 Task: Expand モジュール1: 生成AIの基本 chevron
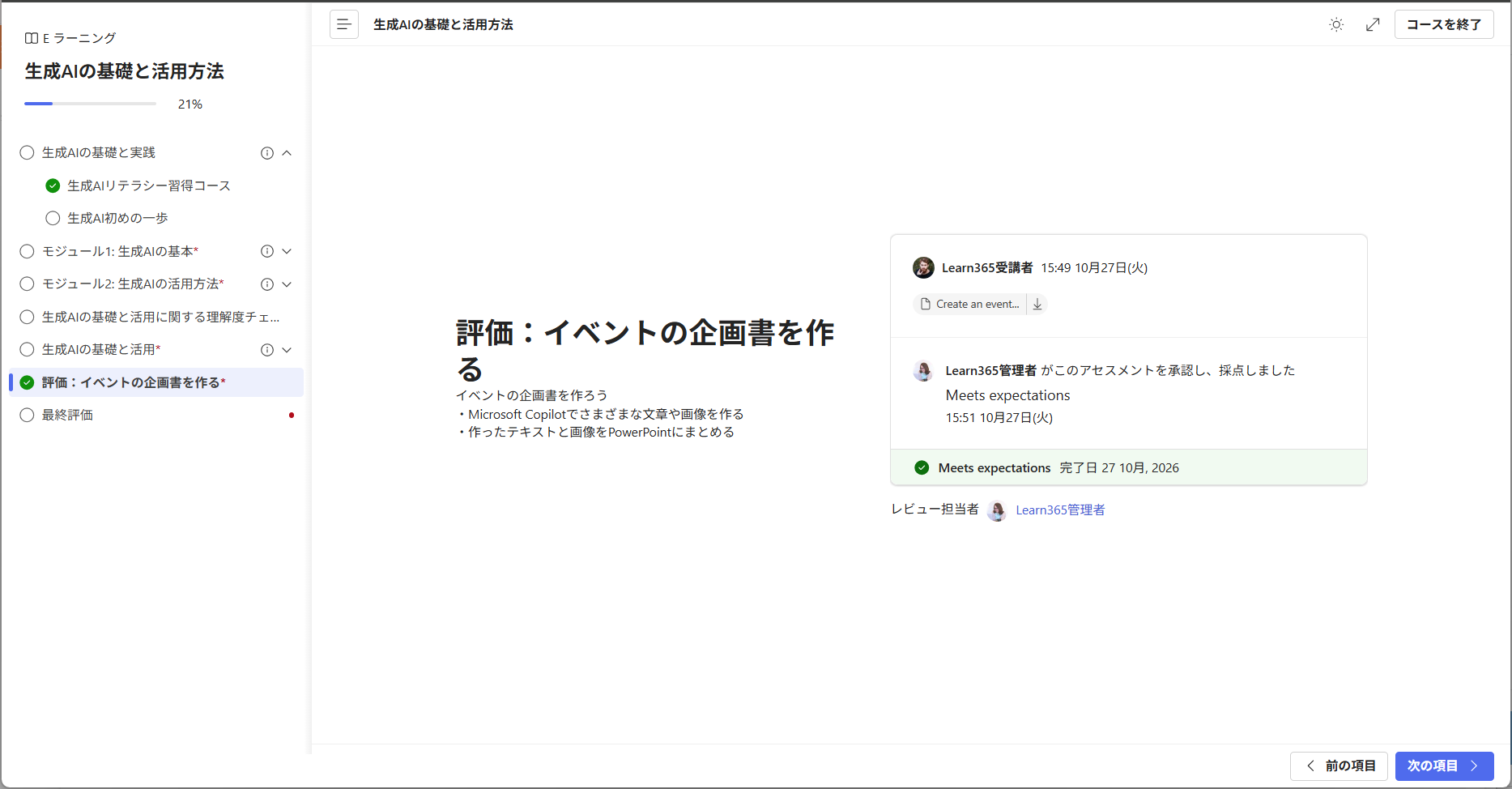(287, 251)
